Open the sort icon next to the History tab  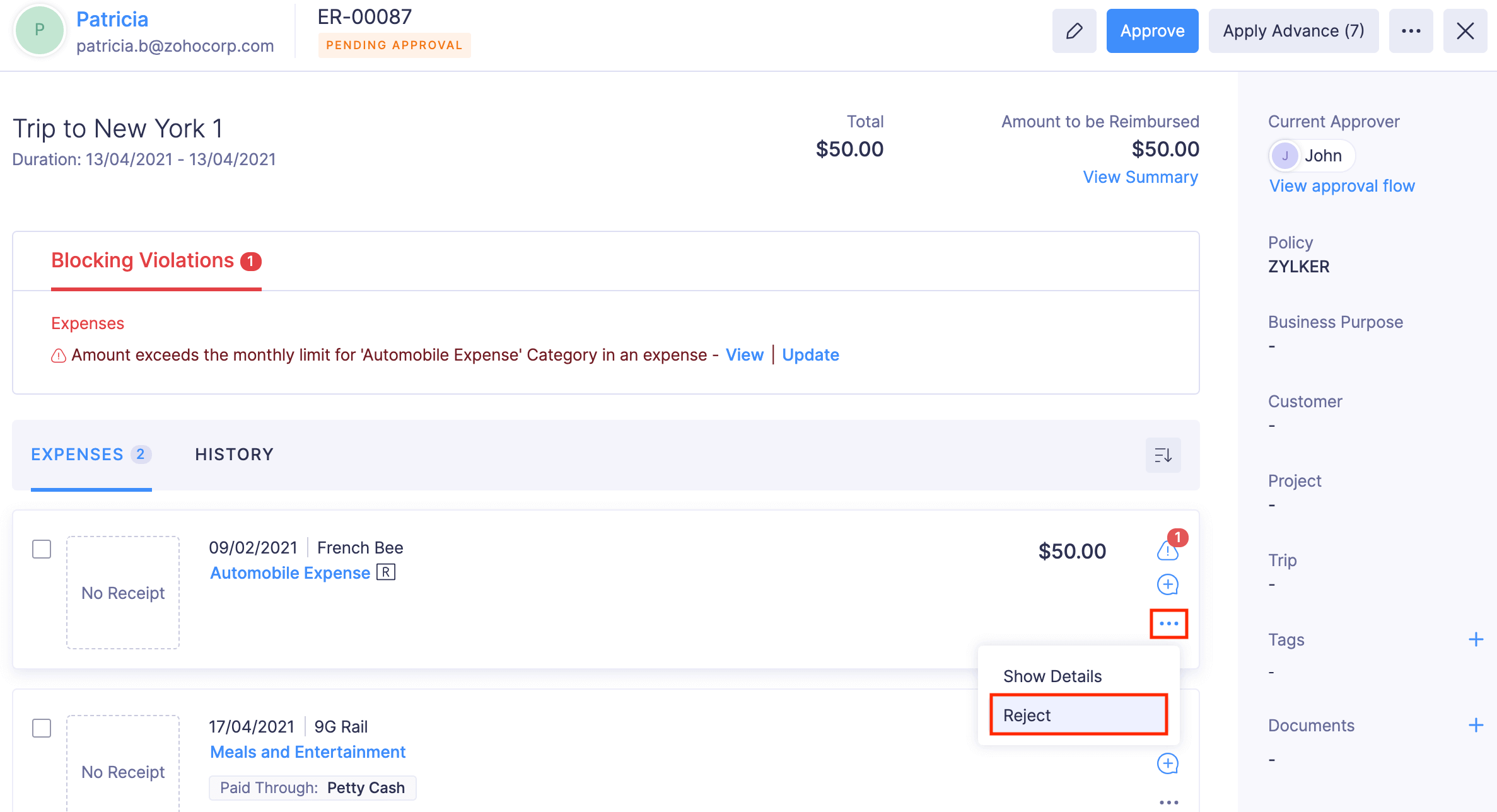[1163, 455]
